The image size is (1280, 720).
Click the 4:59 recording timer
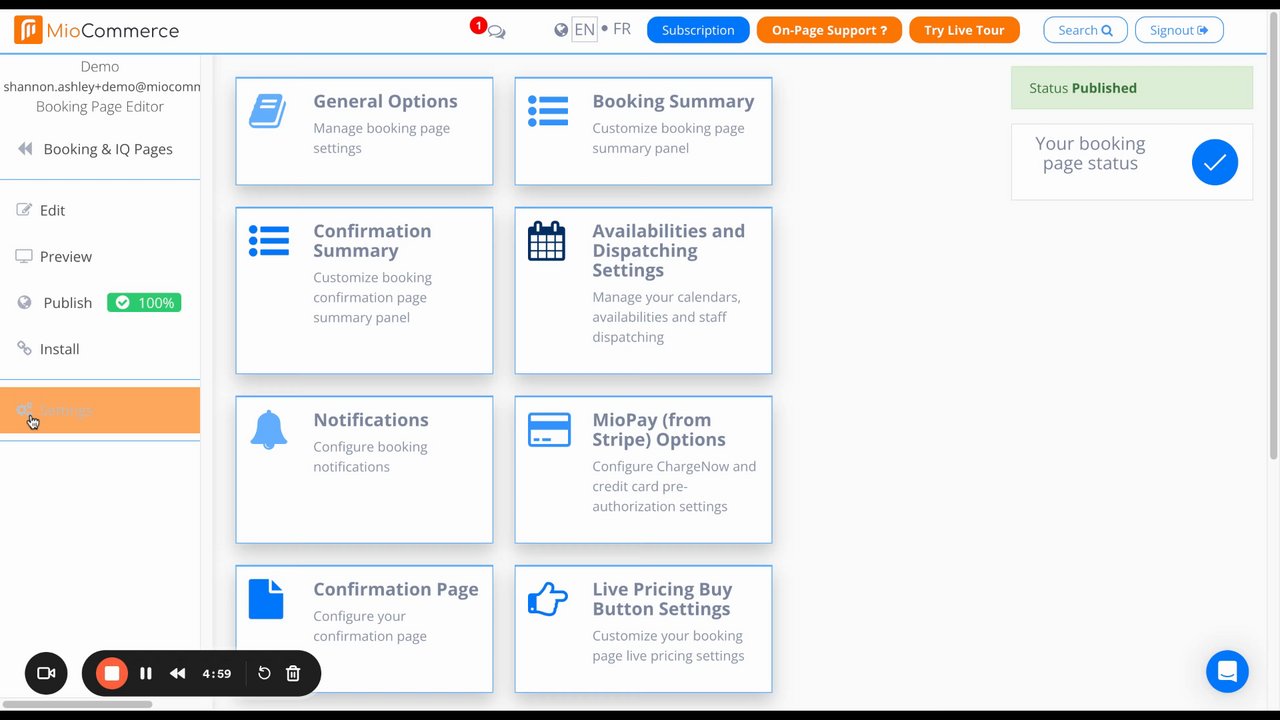click(217, 674)
